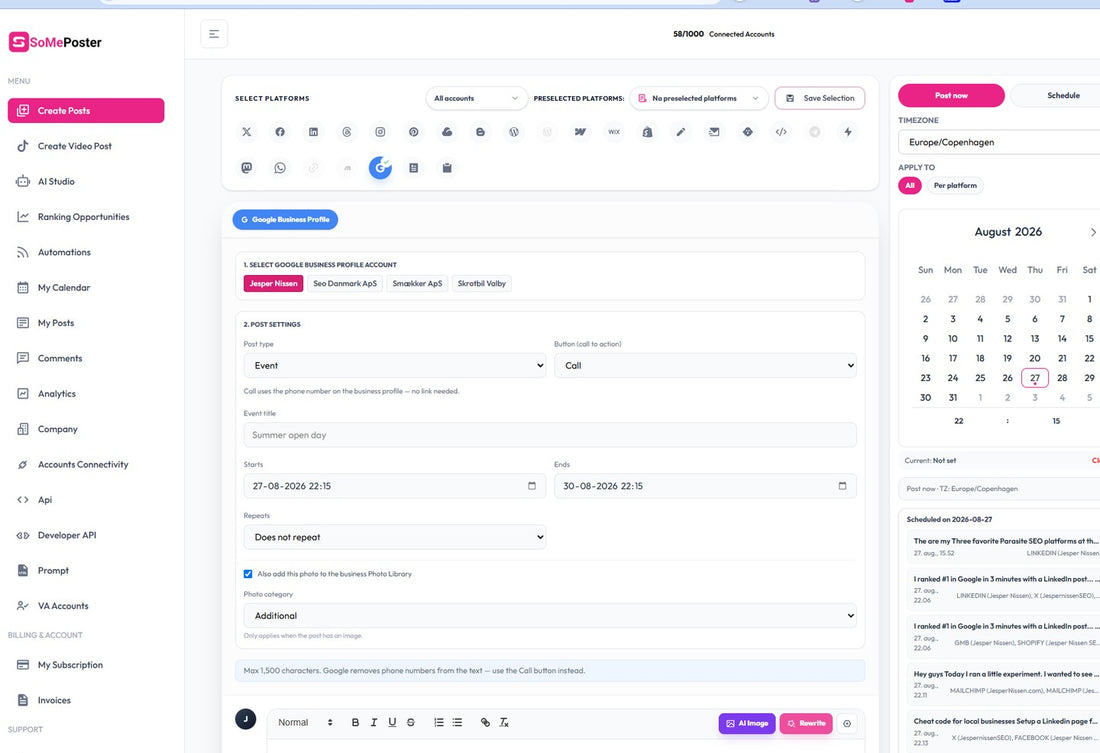Open the All accounts dropdown
The height and width of the screenshot is (753, 1100).
click(476, 98)
